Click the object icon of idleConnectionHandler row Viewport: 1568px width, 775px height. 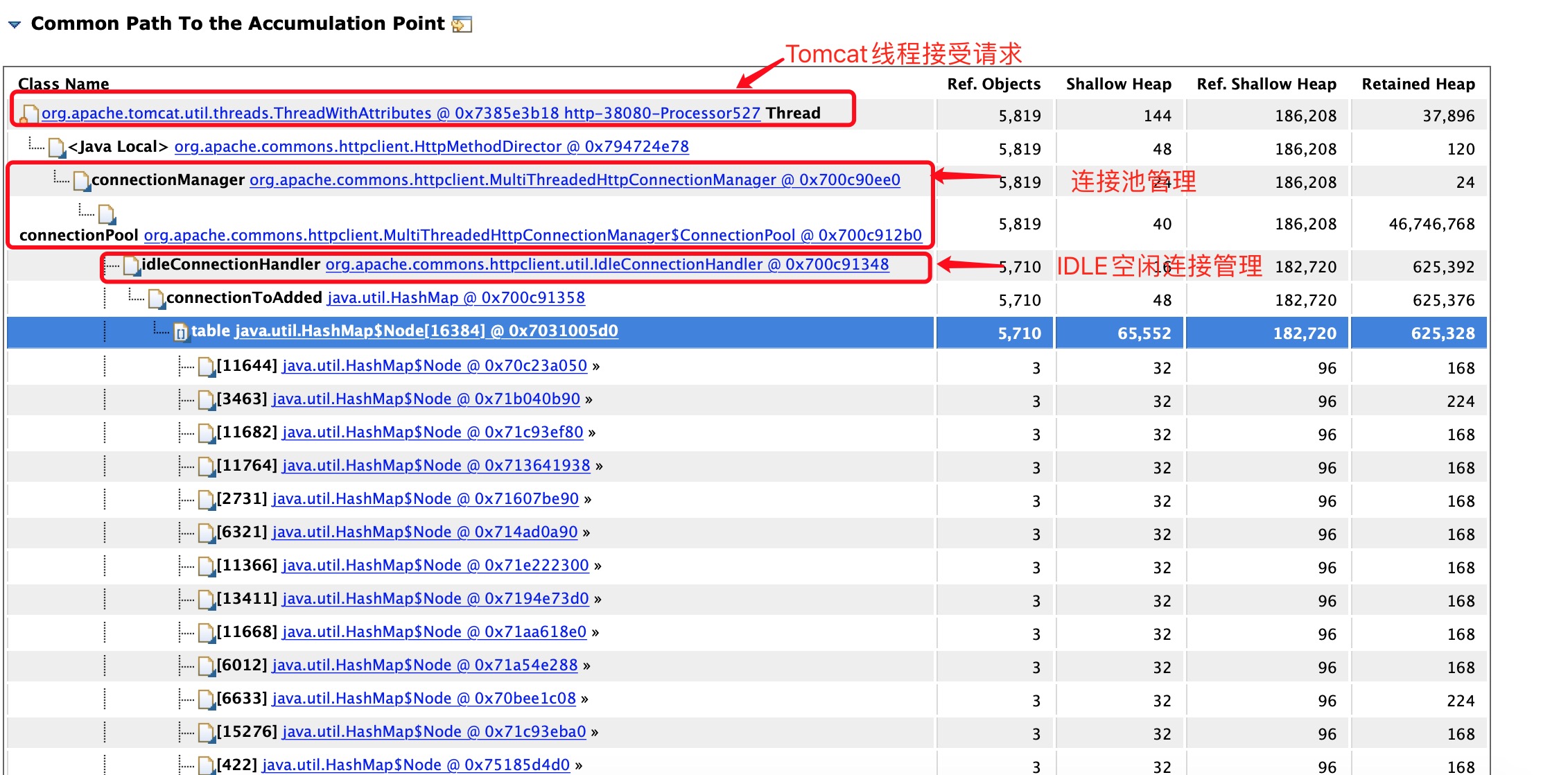pyautogui.click(x=132, y=265)
